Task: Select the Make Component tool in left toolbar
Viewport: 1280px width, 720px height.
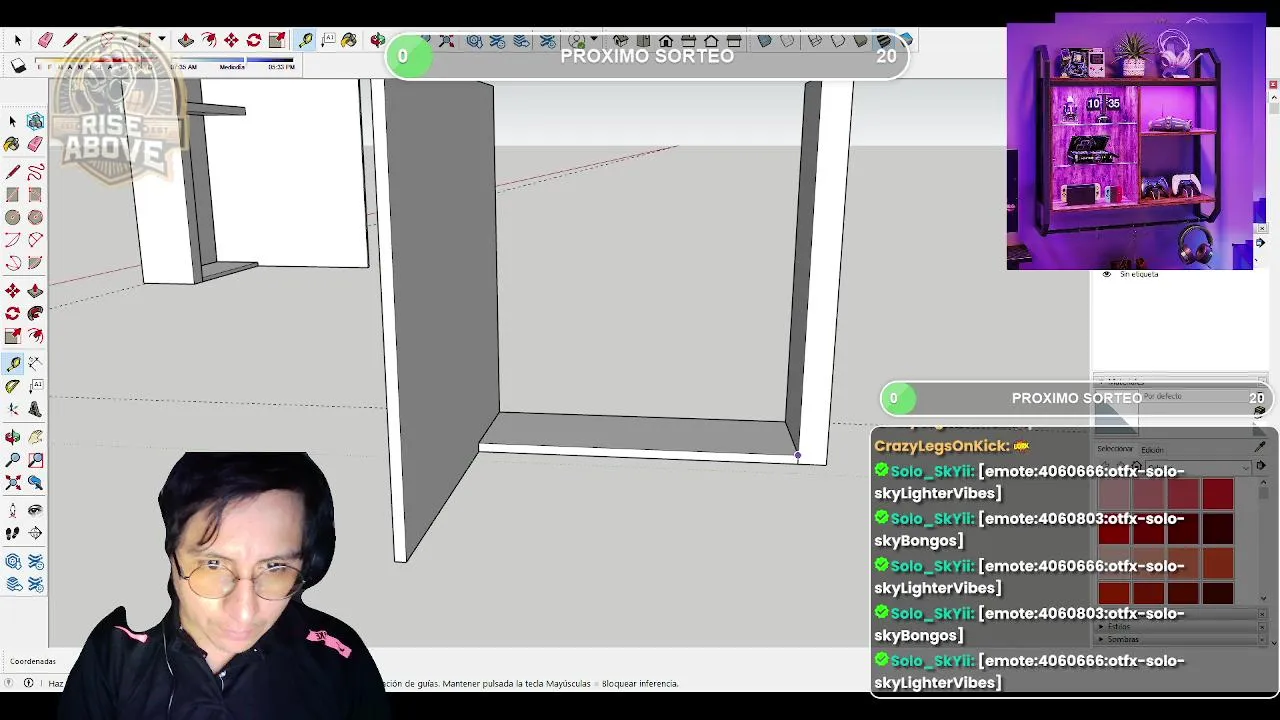Action: tap(35, 121)
